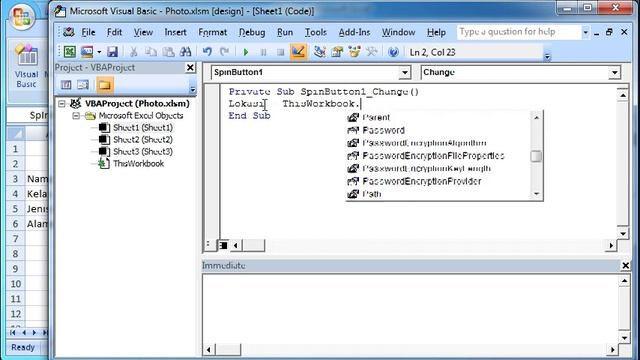Click the Visual Basic ribbon button in Excel
The image size is (640, 360).
click(x=26, y=66)
